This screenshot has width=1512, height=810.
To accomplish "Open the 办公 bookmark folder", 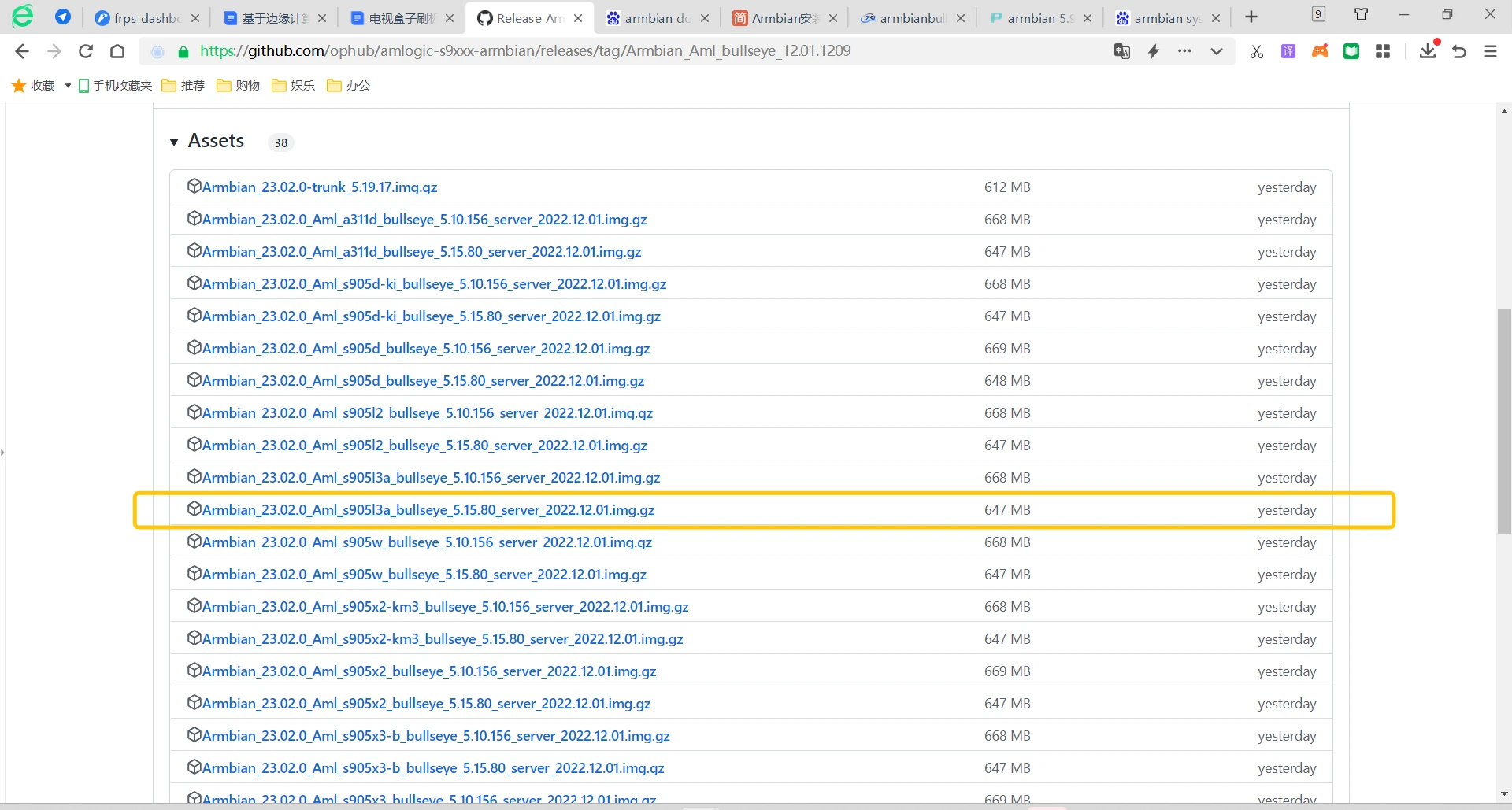I will pos(348,85).
